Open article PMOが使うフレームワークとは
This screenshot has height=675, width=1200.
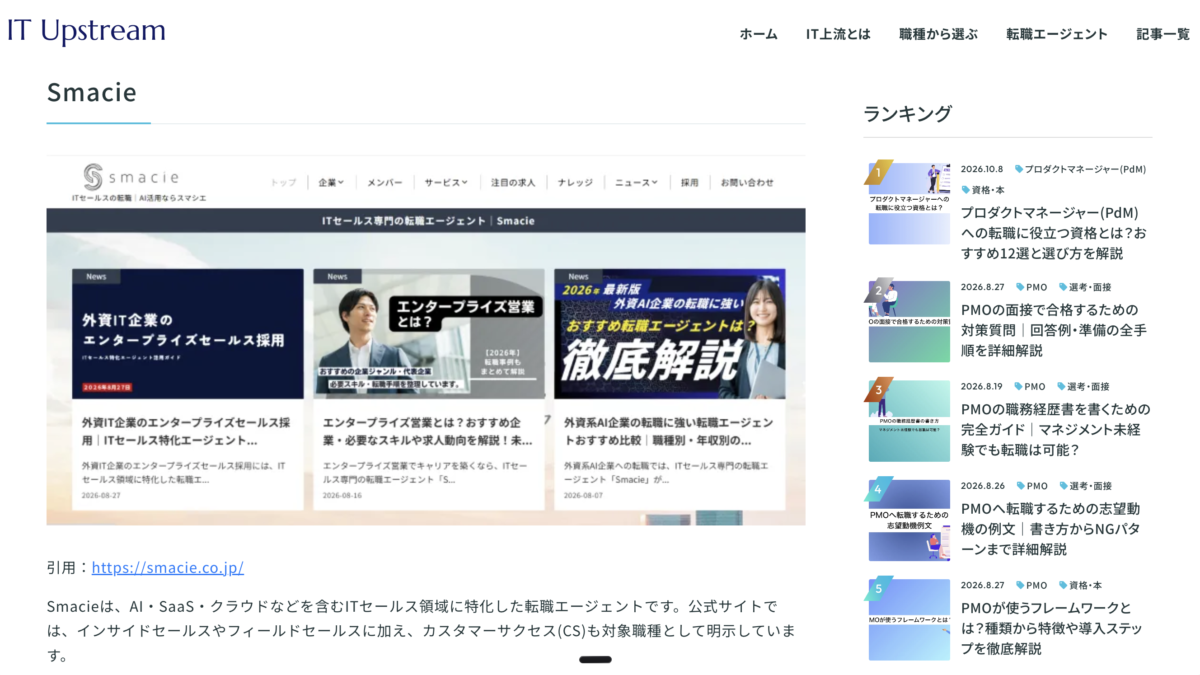[1051, 628]
